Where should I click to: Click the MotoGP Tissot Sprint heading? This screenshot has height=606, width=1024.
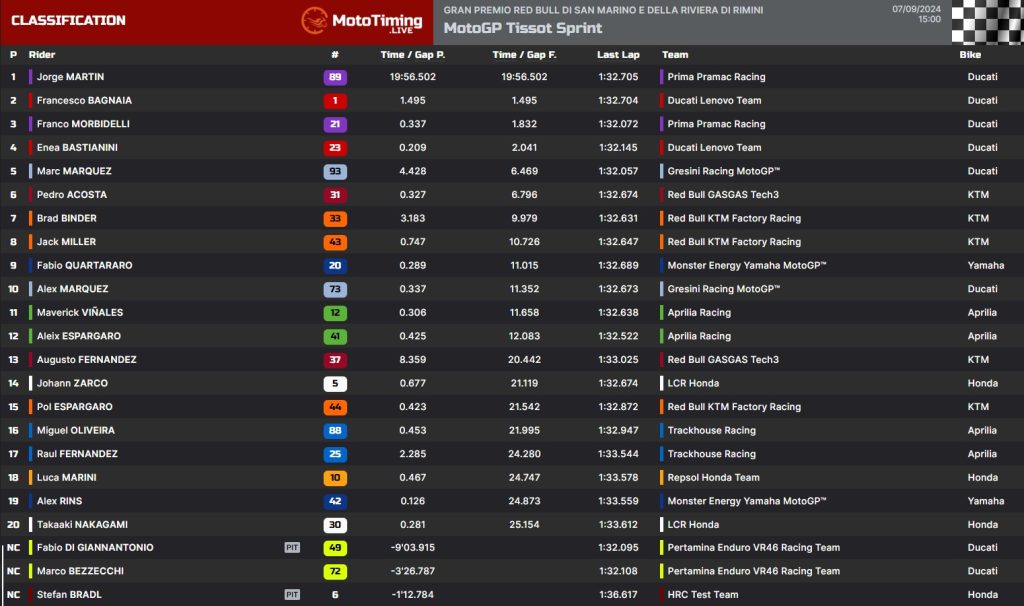522,28
